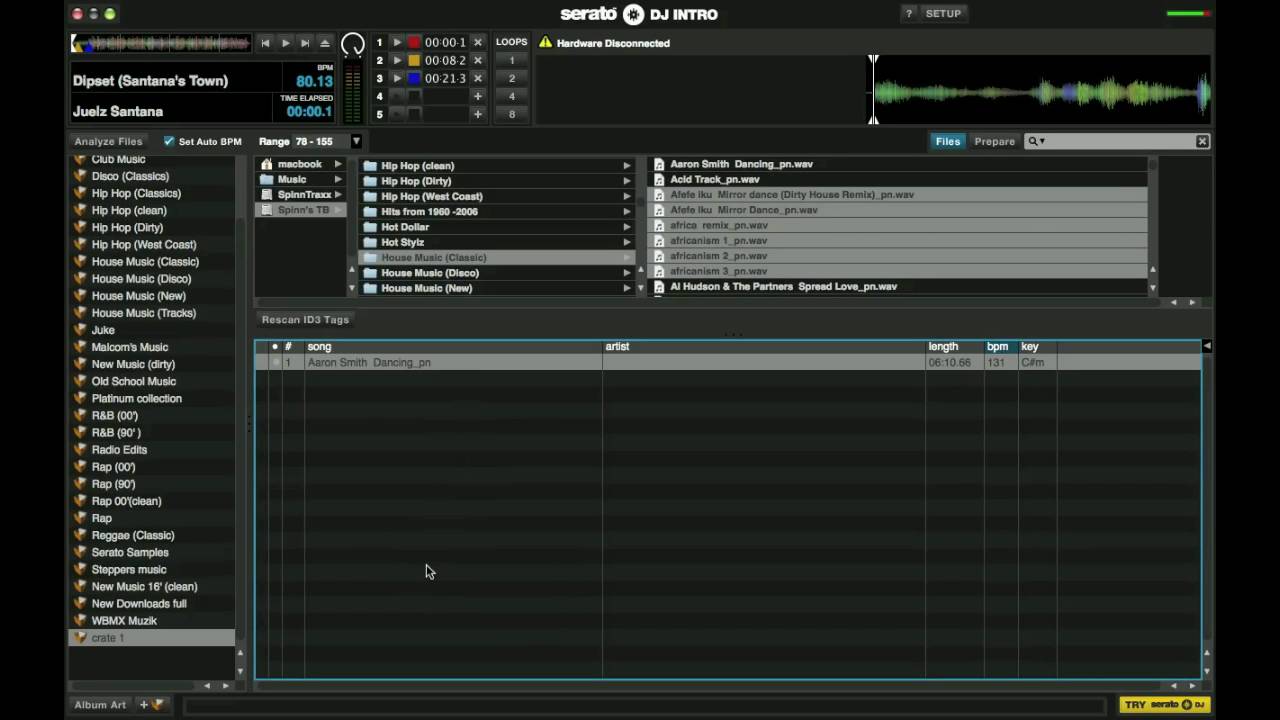The image size is (1280, 720).
Task: Jump to previous track button
Action: point(265,43)
